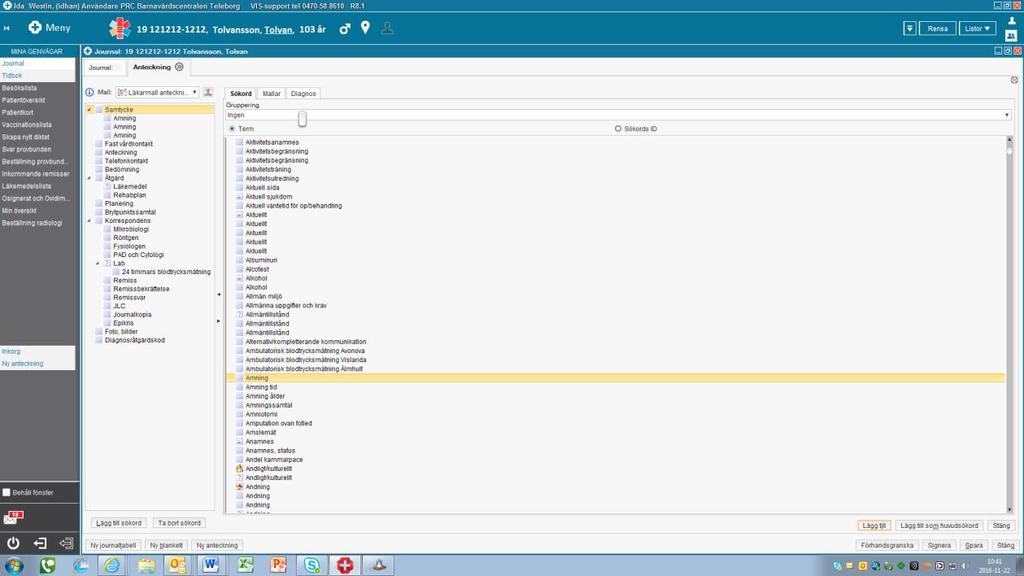Click the log out arrow icon
Image resolution: width=1024 pixels, height=576 pixels.
[x=40, y=543]
